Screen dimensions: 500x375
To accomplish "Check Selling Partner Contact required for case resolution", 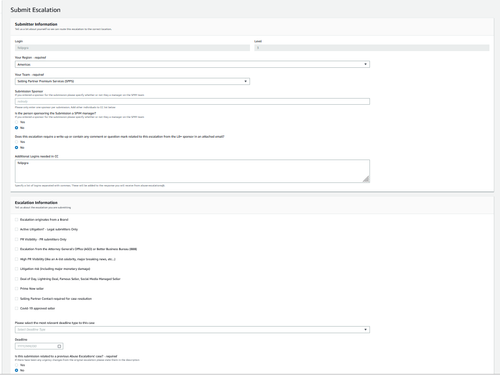I will click(16, 299).
